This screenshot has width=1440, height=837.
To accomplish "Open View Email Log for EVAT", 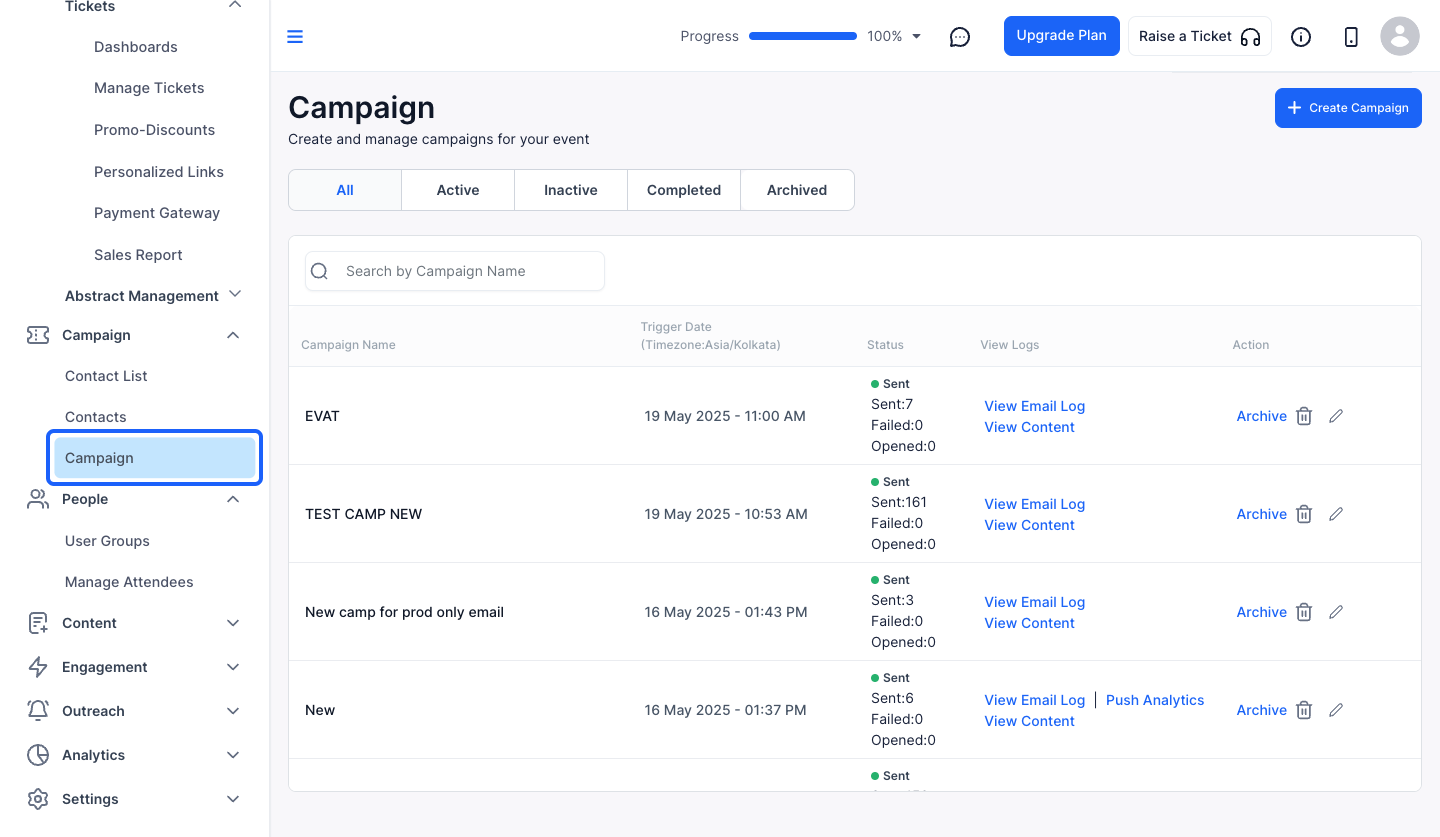I will pos(1035,406).
